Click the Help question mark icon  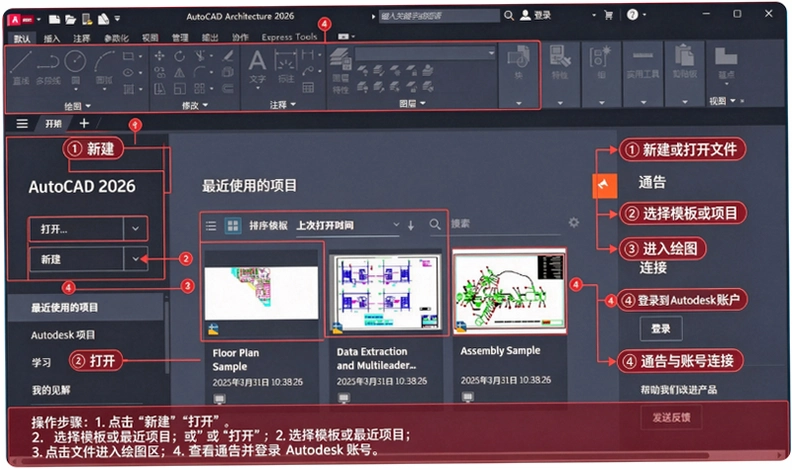[632, 15]
